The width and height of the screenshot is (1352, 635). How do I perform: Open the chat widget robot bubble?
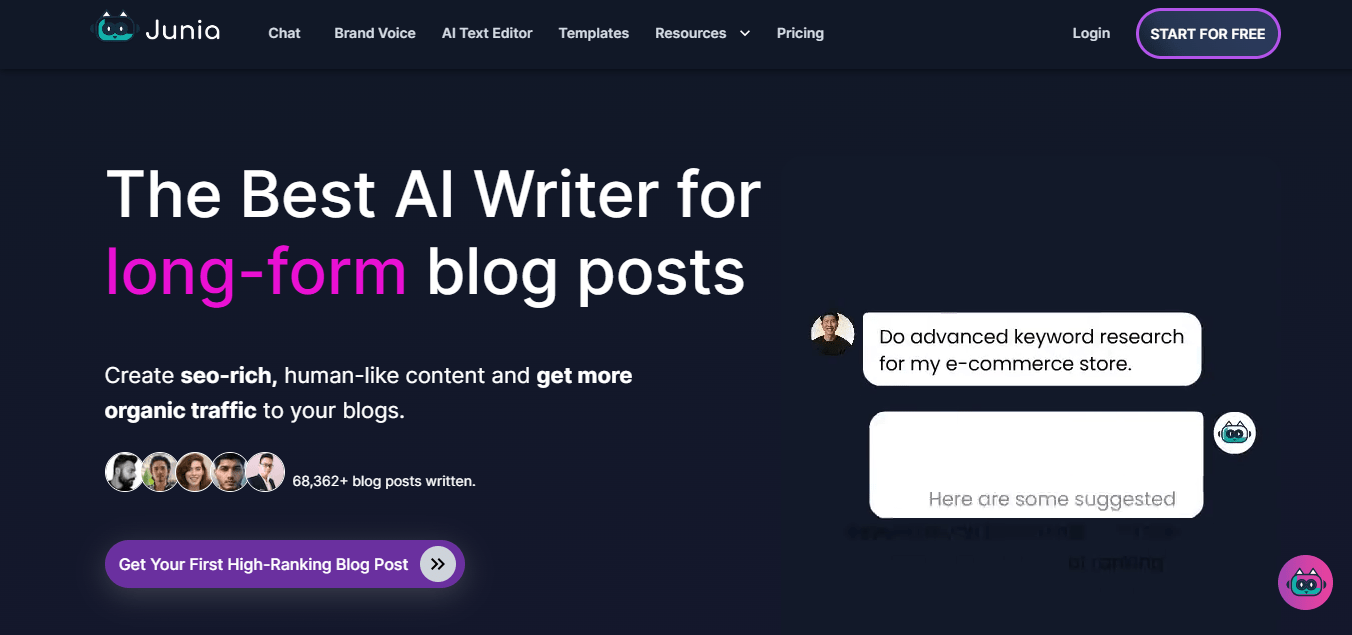tap(1305, 582)
